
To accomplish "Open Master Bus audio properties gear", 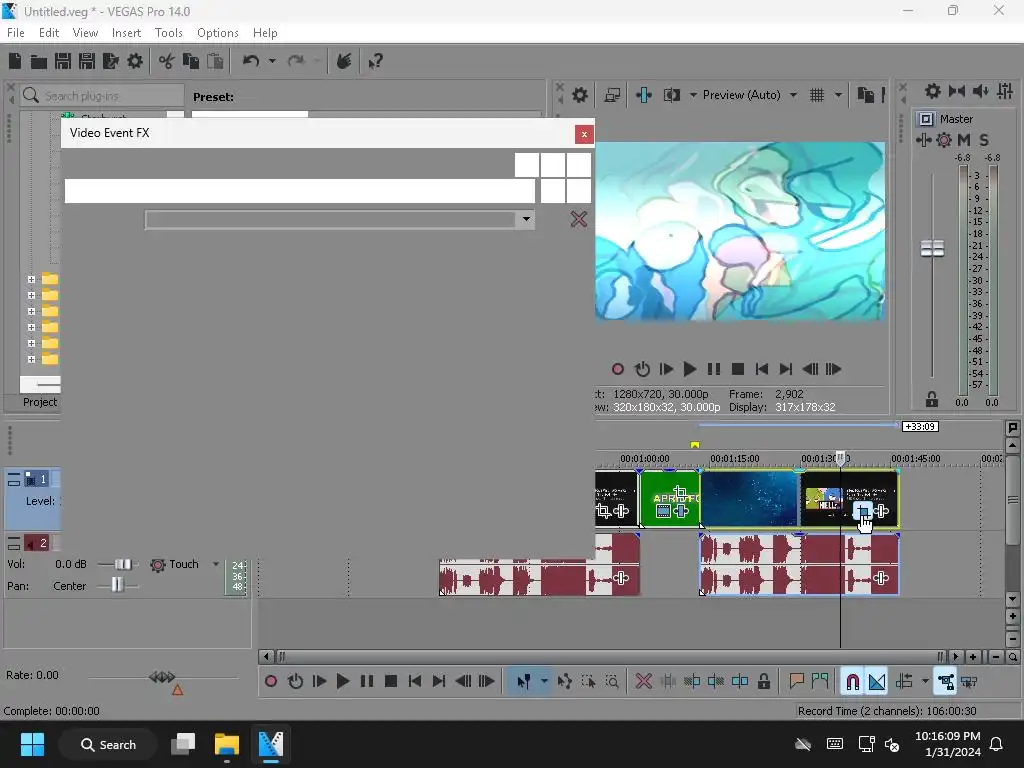I will (x=933, y=91).
